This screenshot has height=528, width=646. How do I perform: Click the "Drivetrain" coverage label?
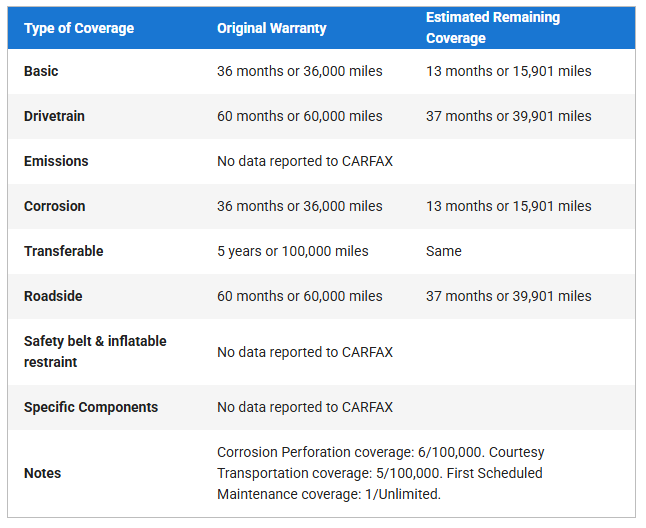[x=54, y=116]
